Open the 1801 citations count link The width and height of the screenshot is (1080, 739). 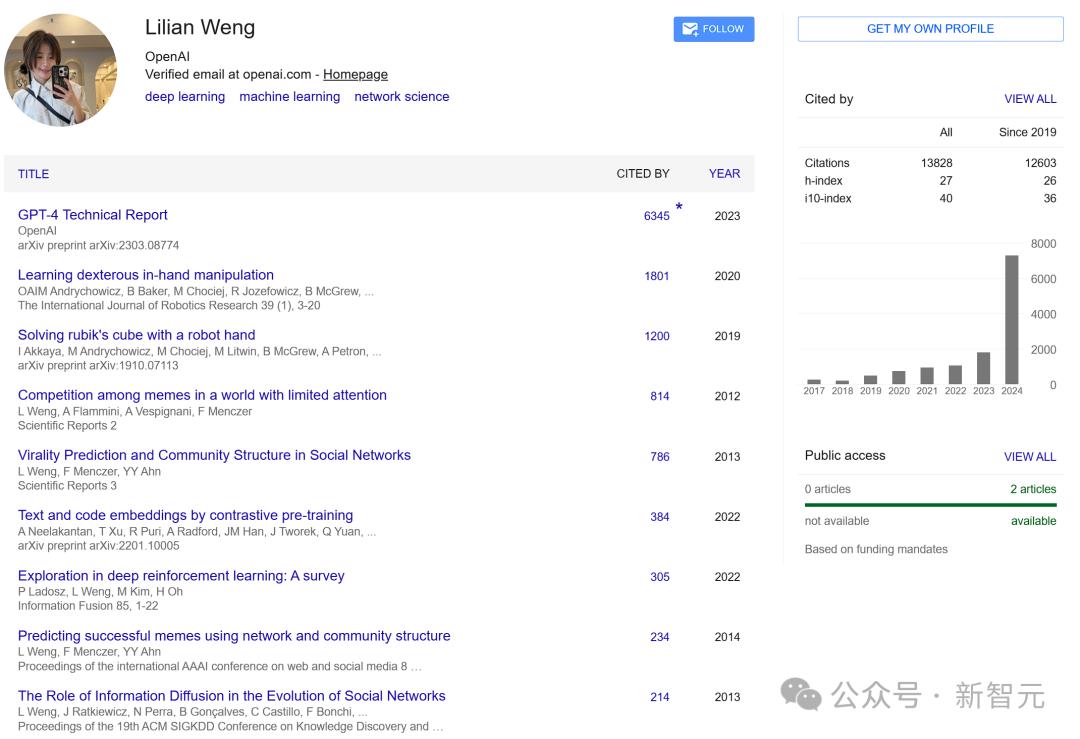pyautogui.click(x=656, y=276)
